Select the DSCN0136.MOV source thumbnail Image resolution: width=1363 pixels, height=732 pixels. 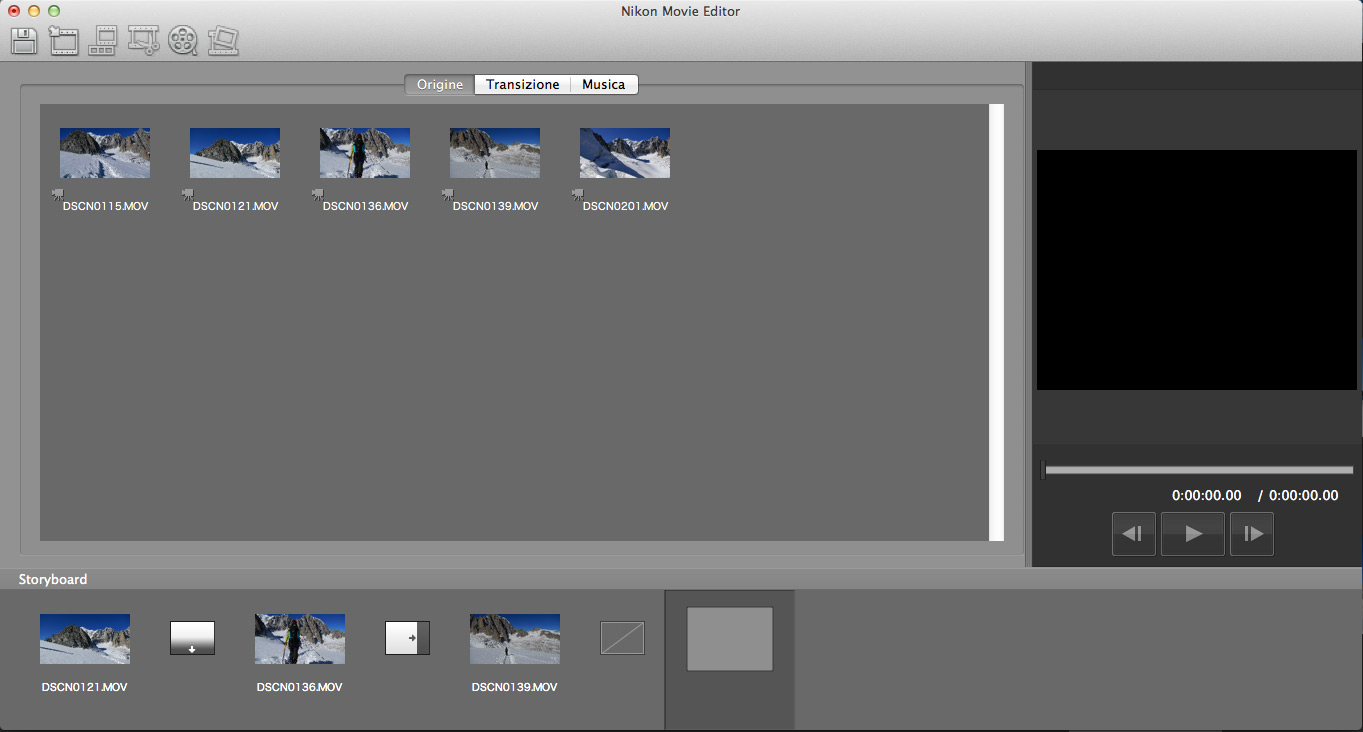tap(365, 153)
